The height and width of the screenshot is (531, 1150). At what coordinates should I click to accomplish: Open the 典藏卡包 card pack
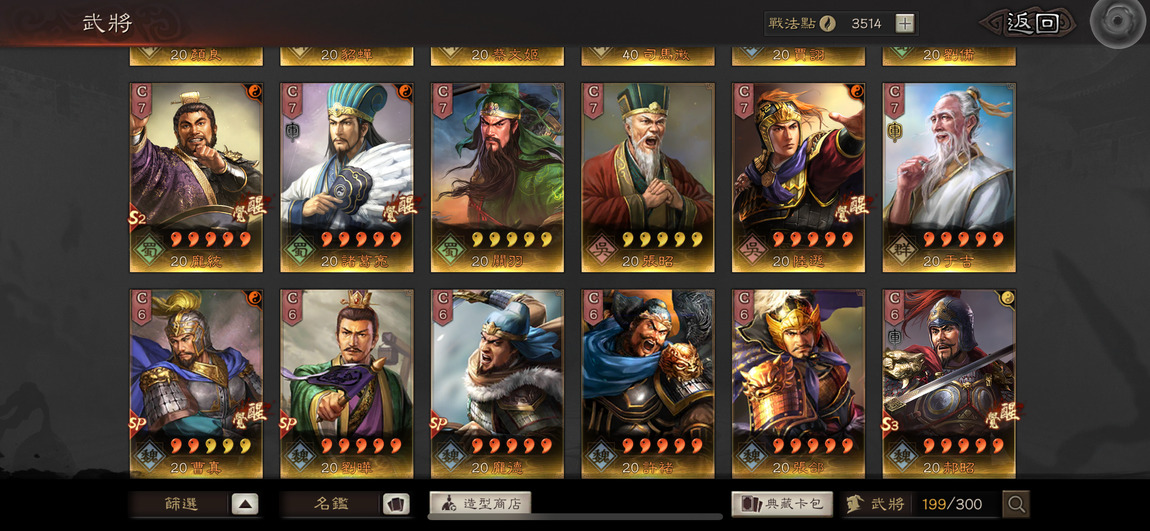[x=782, y=504]
